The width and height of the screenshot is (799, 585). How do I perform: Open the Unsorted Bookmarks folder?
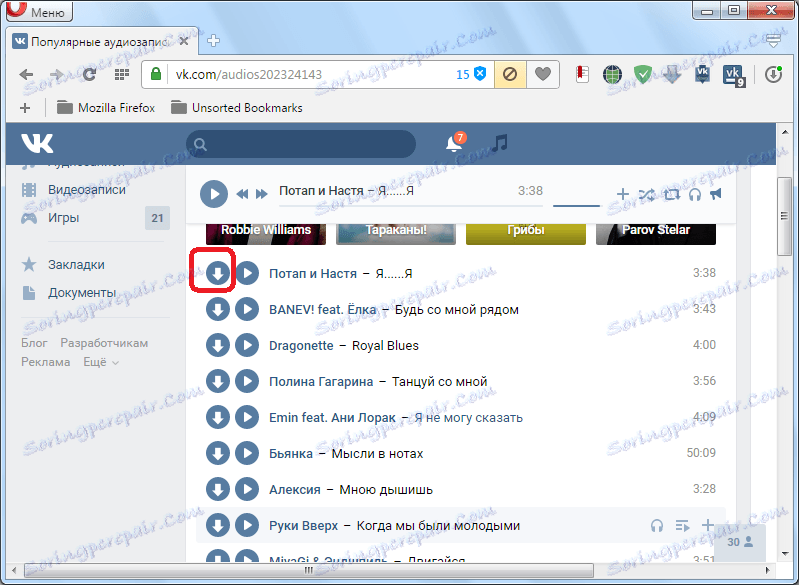(x=237, y=108)
